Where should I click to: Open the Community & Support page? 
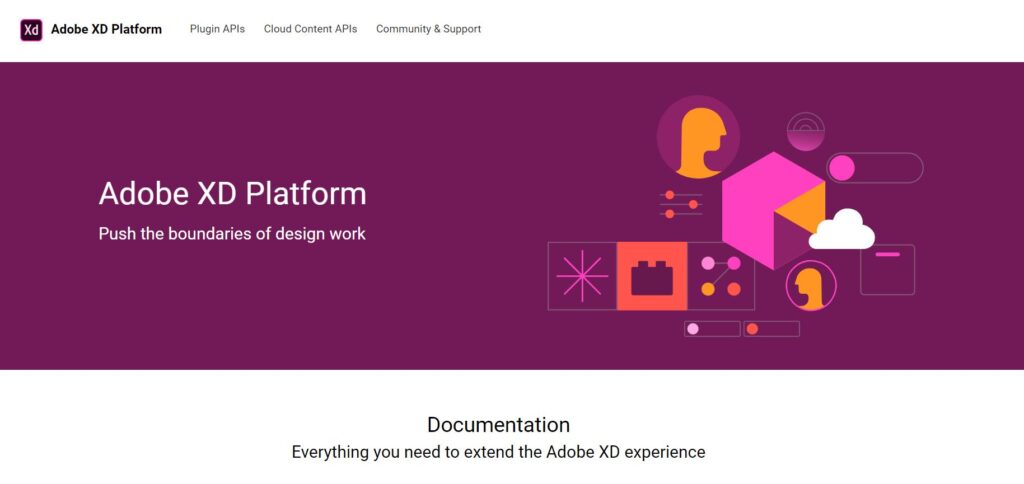pos(428,29)
